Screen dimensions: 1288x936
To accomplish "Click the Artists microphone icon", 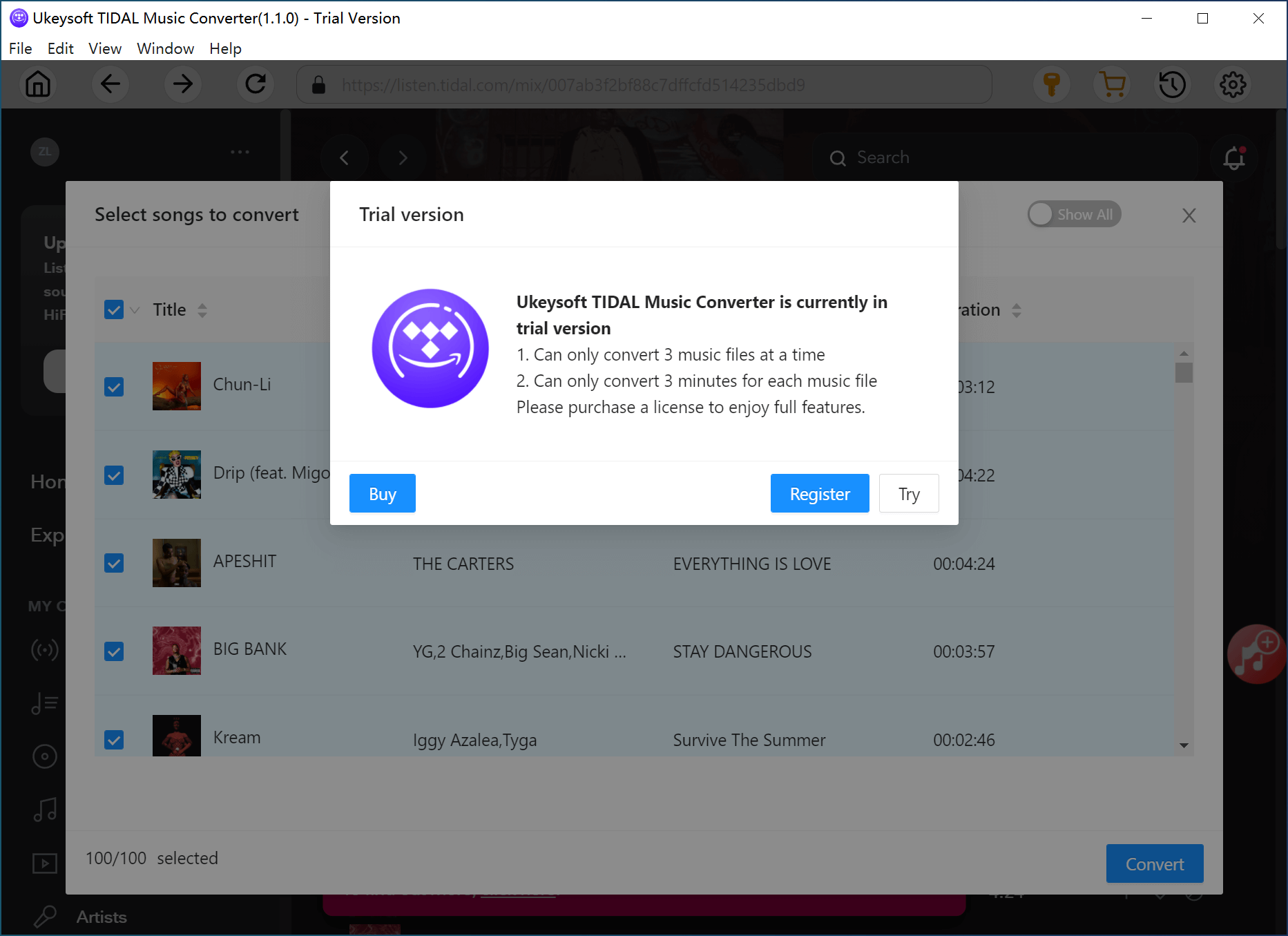I will 45,917.
